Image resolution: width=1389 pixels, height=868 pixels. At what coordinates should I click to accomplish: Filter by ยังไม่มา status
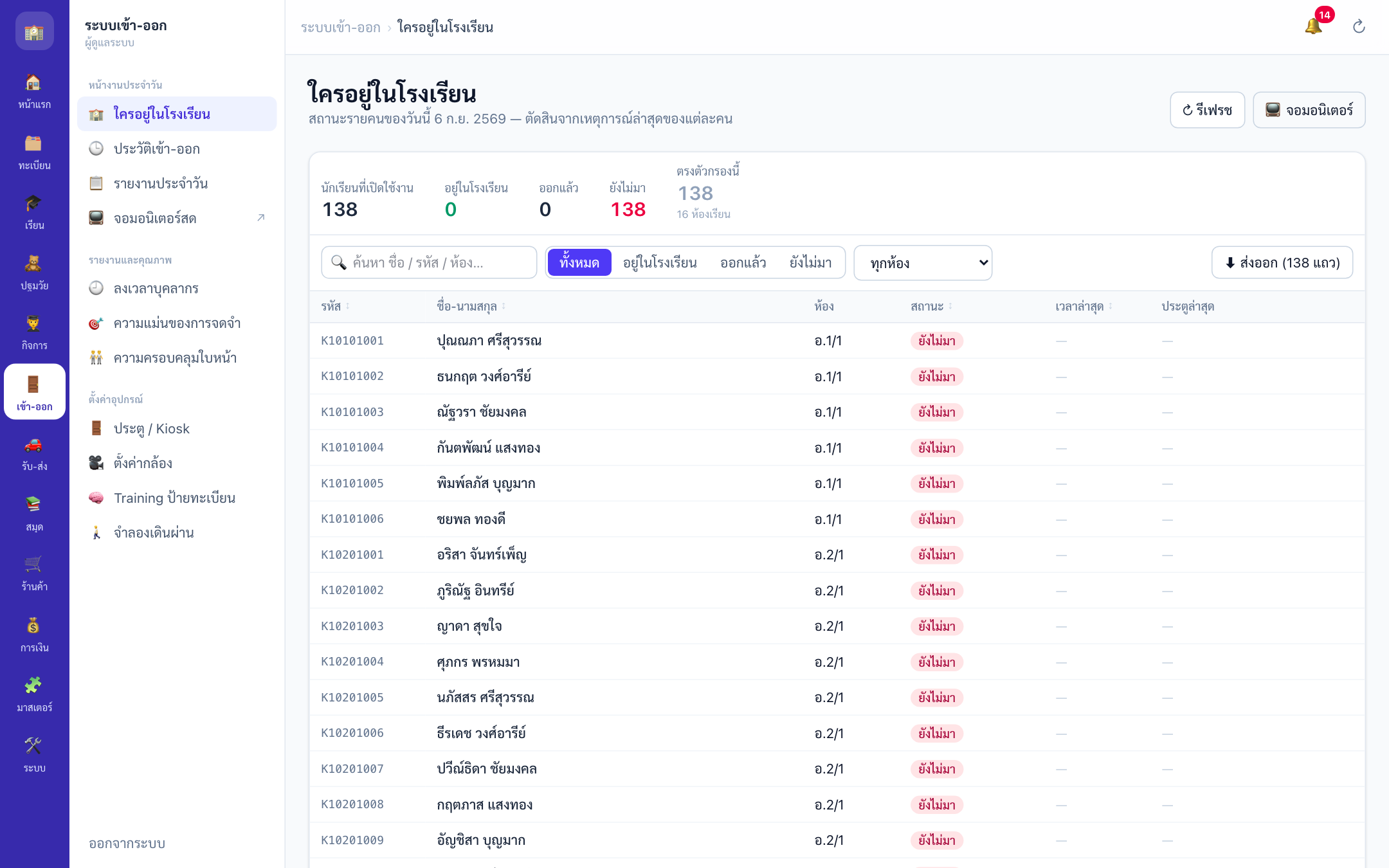pos(811,262)
